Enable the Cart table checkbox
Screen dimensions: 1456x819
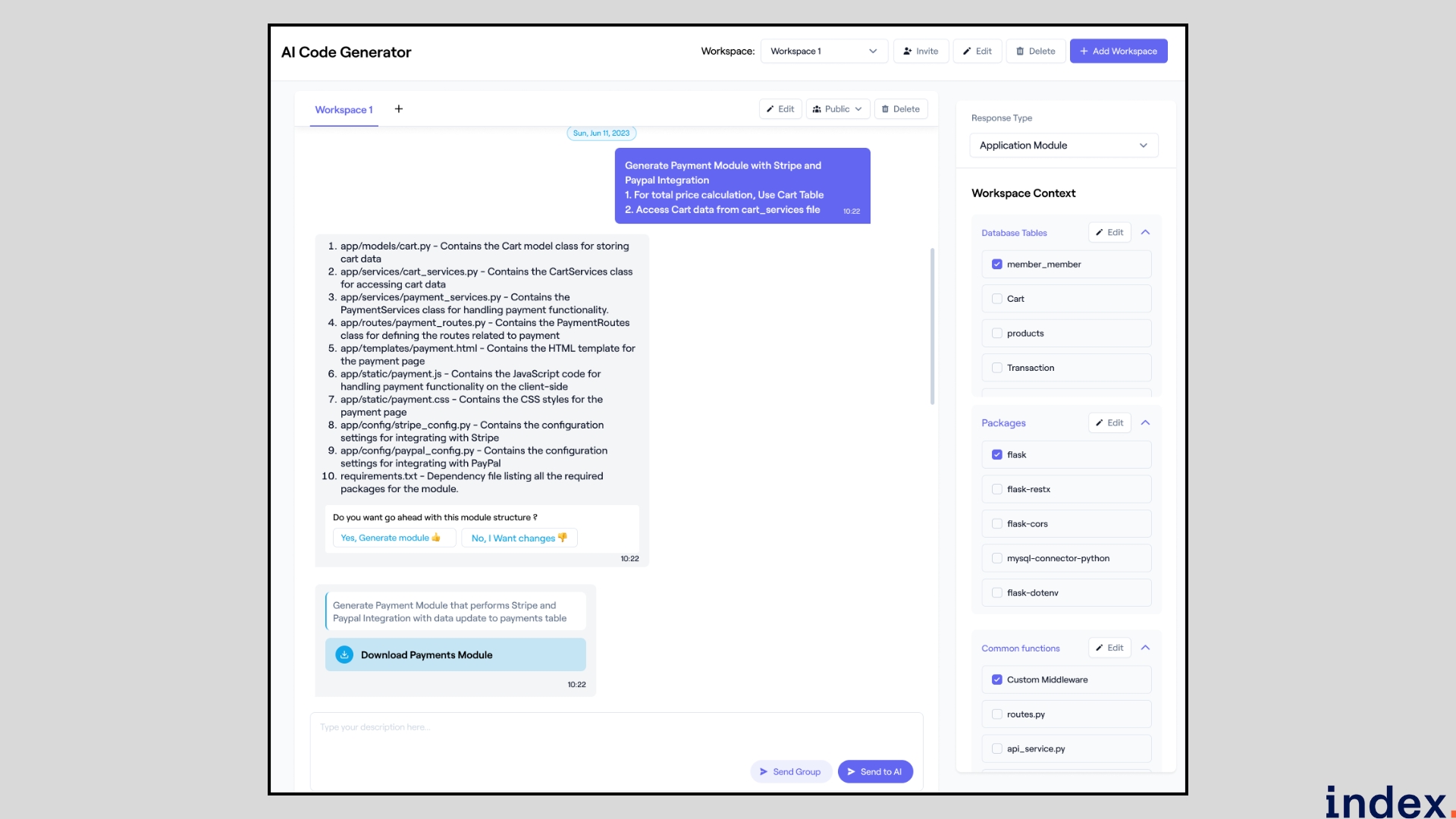[997, 299]
